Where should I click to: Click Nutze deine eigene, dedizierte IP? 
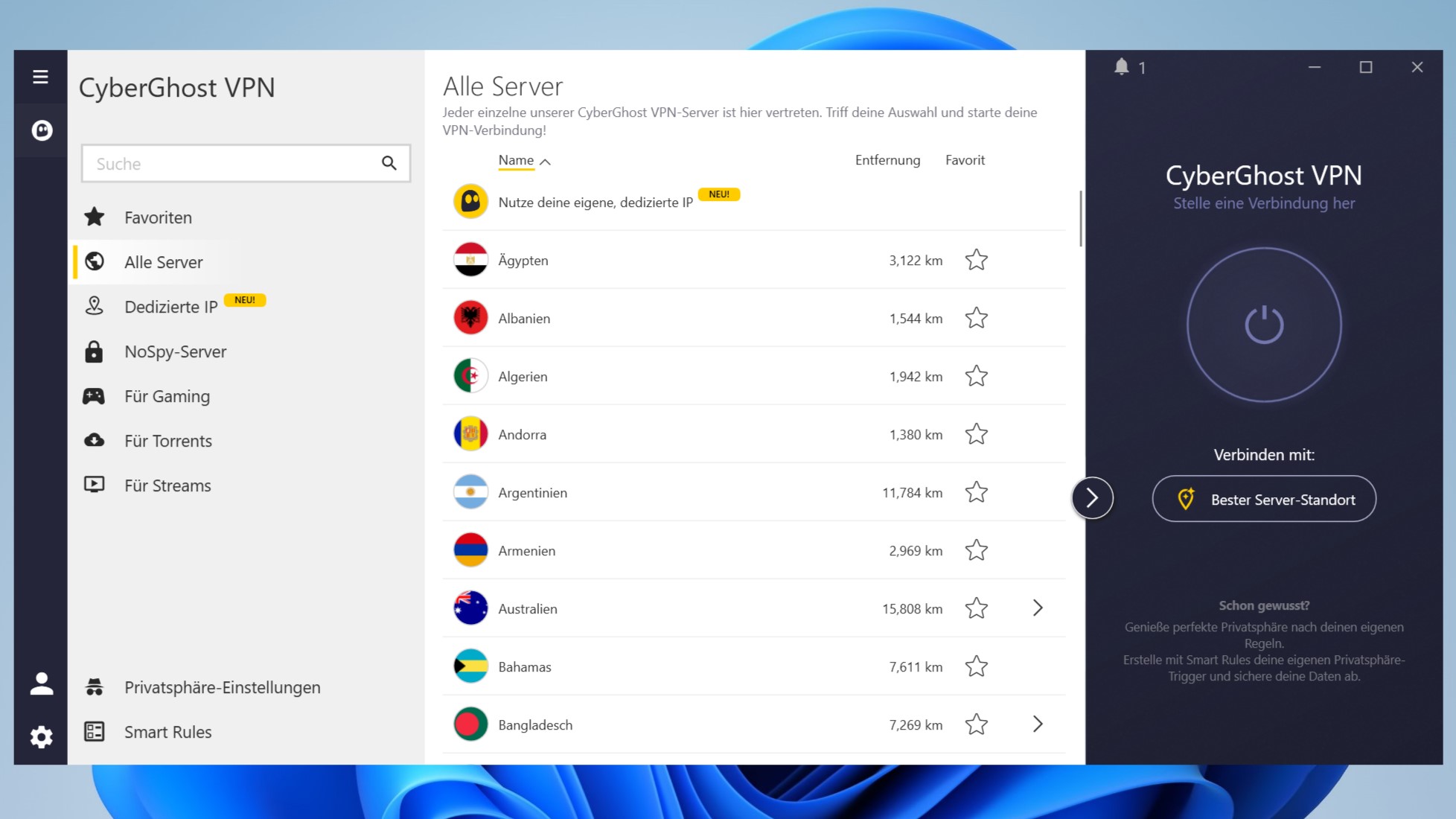(x=596, y=203)
